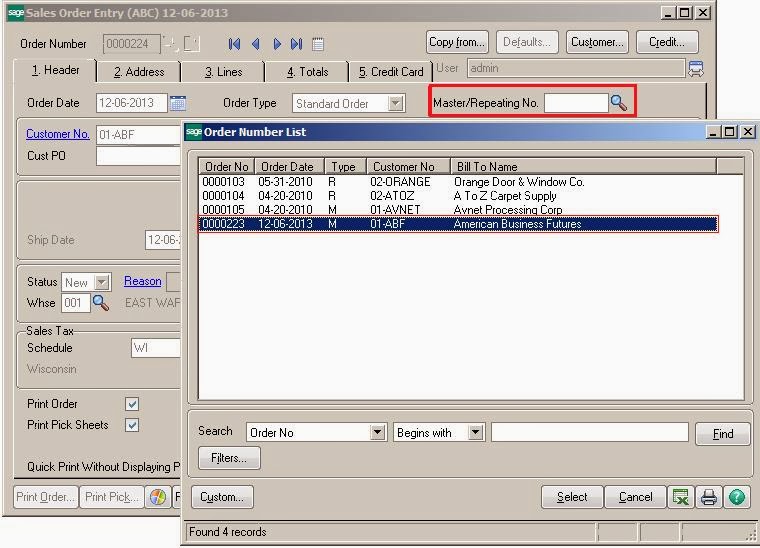Expand Begins with condition dropdown

(476, 432)
